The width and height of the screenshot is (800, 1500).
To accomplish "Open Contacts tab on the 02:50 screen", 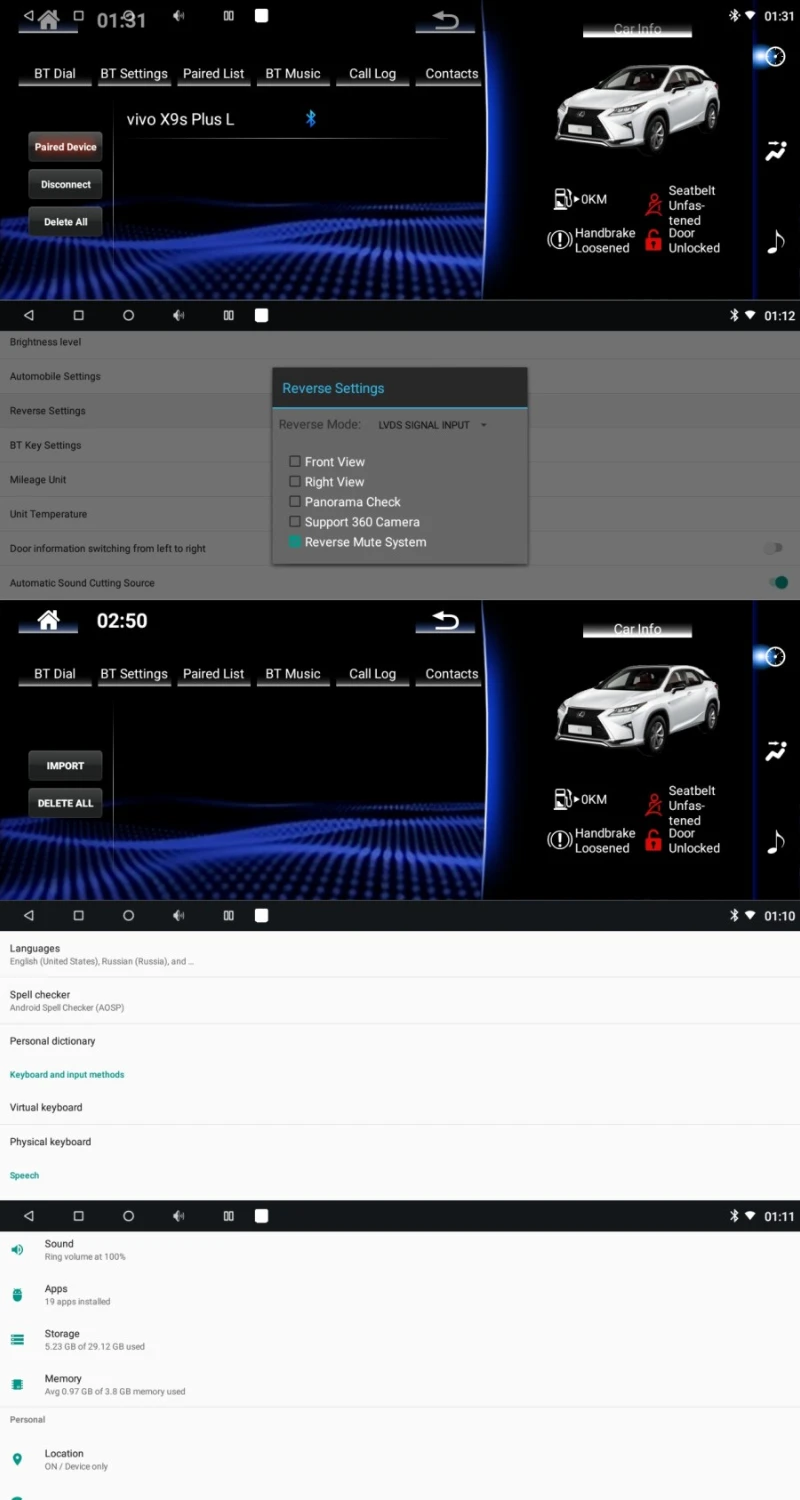I will pyautogui.click(x=452, y=674).
